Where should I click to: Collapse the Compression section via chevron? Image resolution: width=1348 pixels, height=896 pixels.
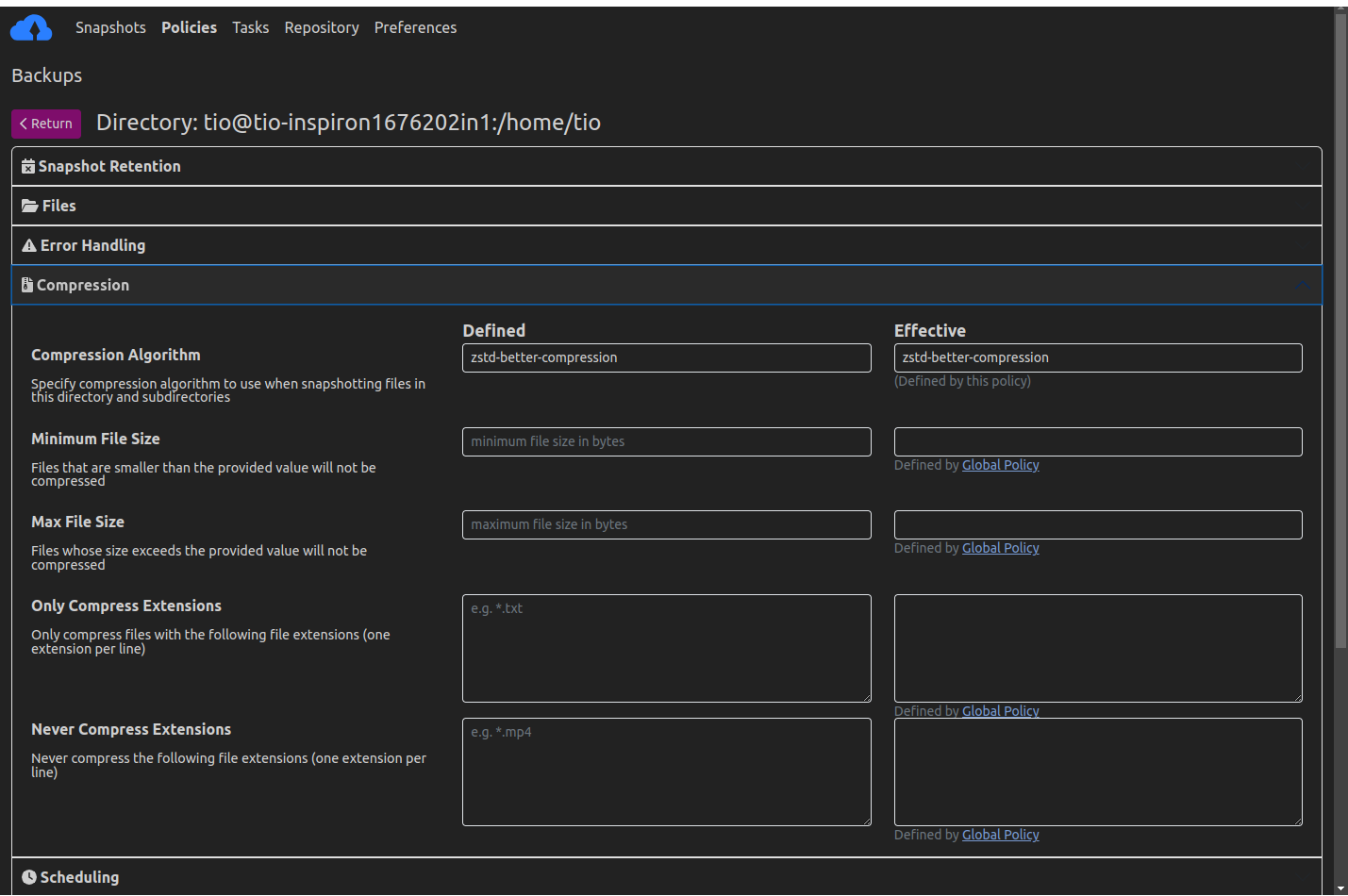[x=1303, y=285]
